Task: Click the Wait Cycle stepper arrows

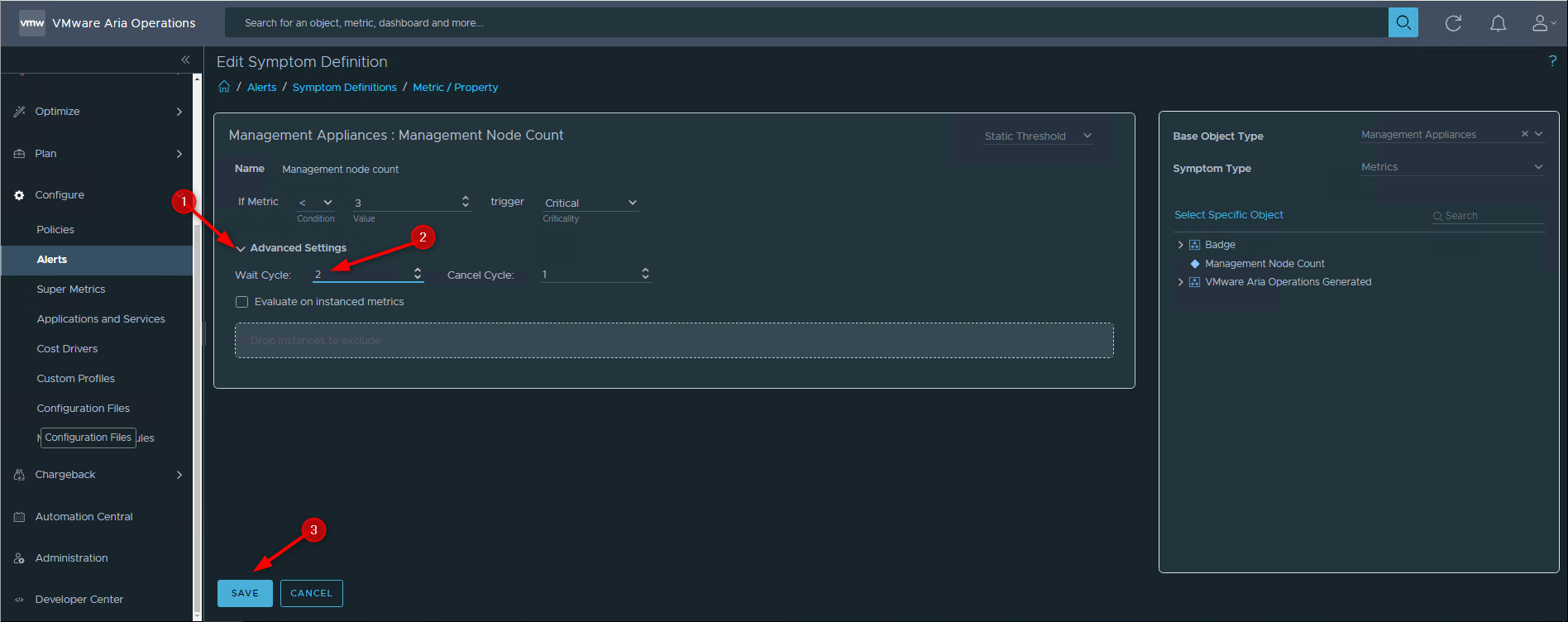Action: [x=418, y=274]
